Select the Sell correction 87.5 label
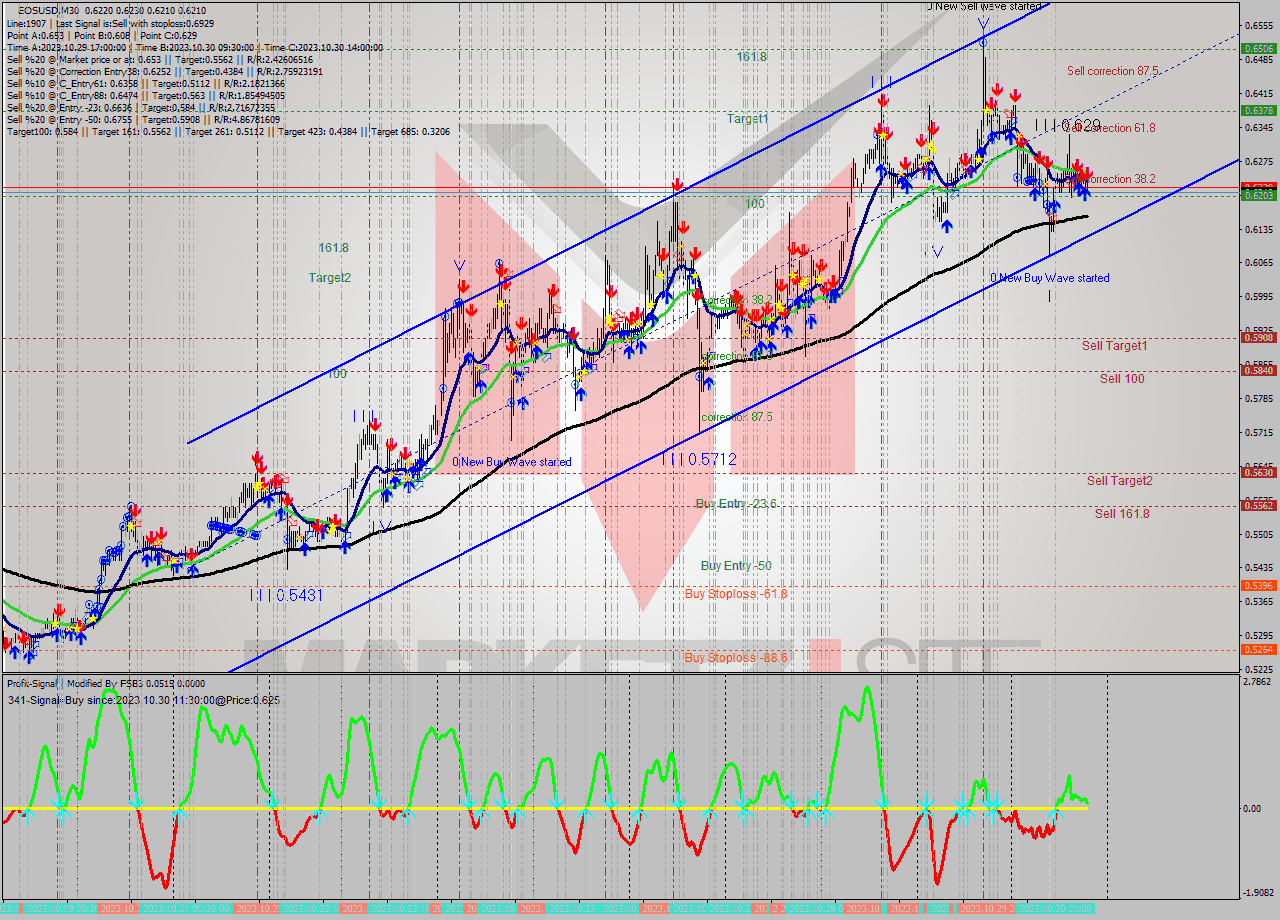The height and width of the screenshot is (920, 1280). coord(1112,71)
